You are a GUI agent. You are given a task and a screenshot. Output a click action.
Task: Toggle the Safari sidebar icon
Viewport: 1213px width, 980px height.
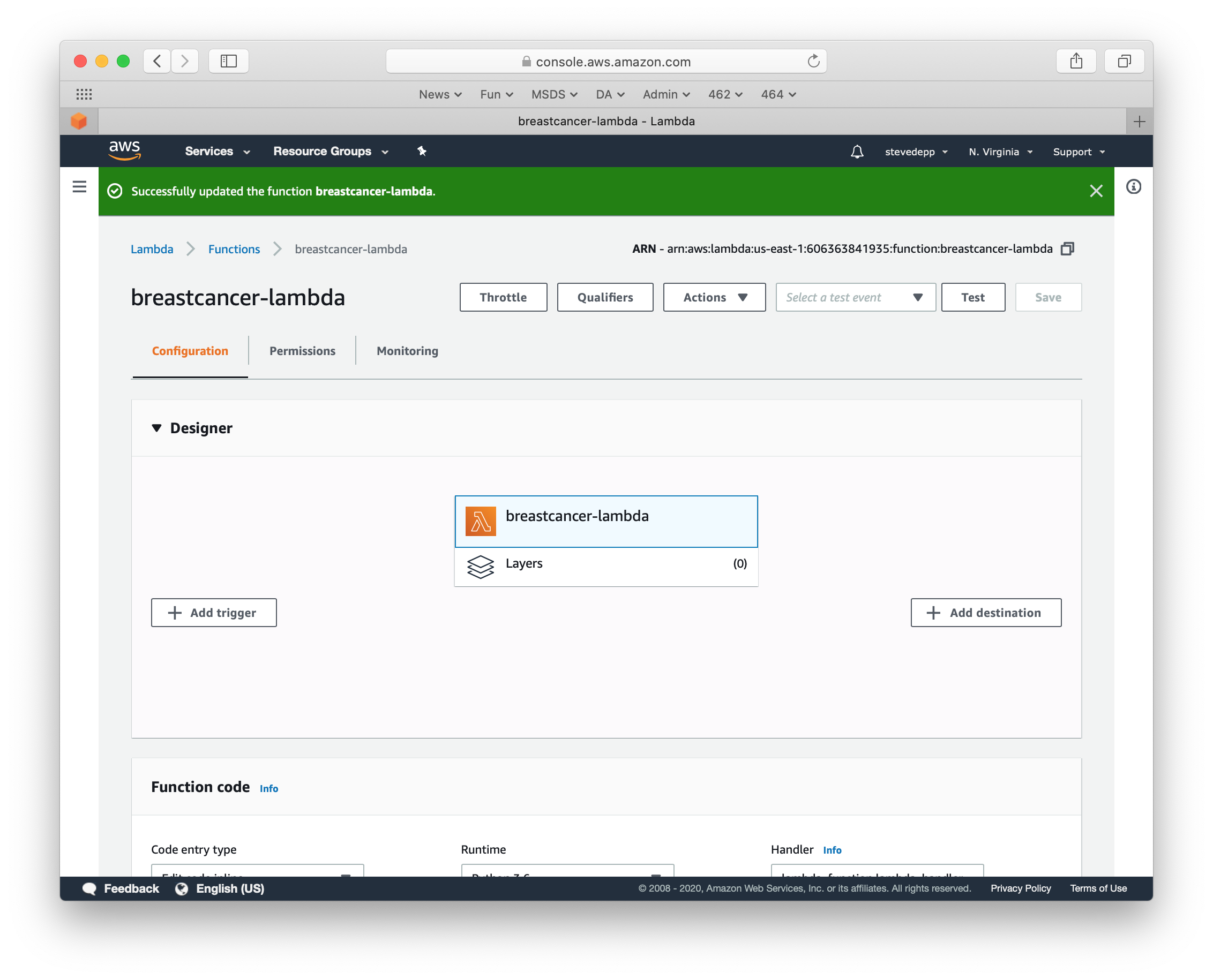click(229, 61)
